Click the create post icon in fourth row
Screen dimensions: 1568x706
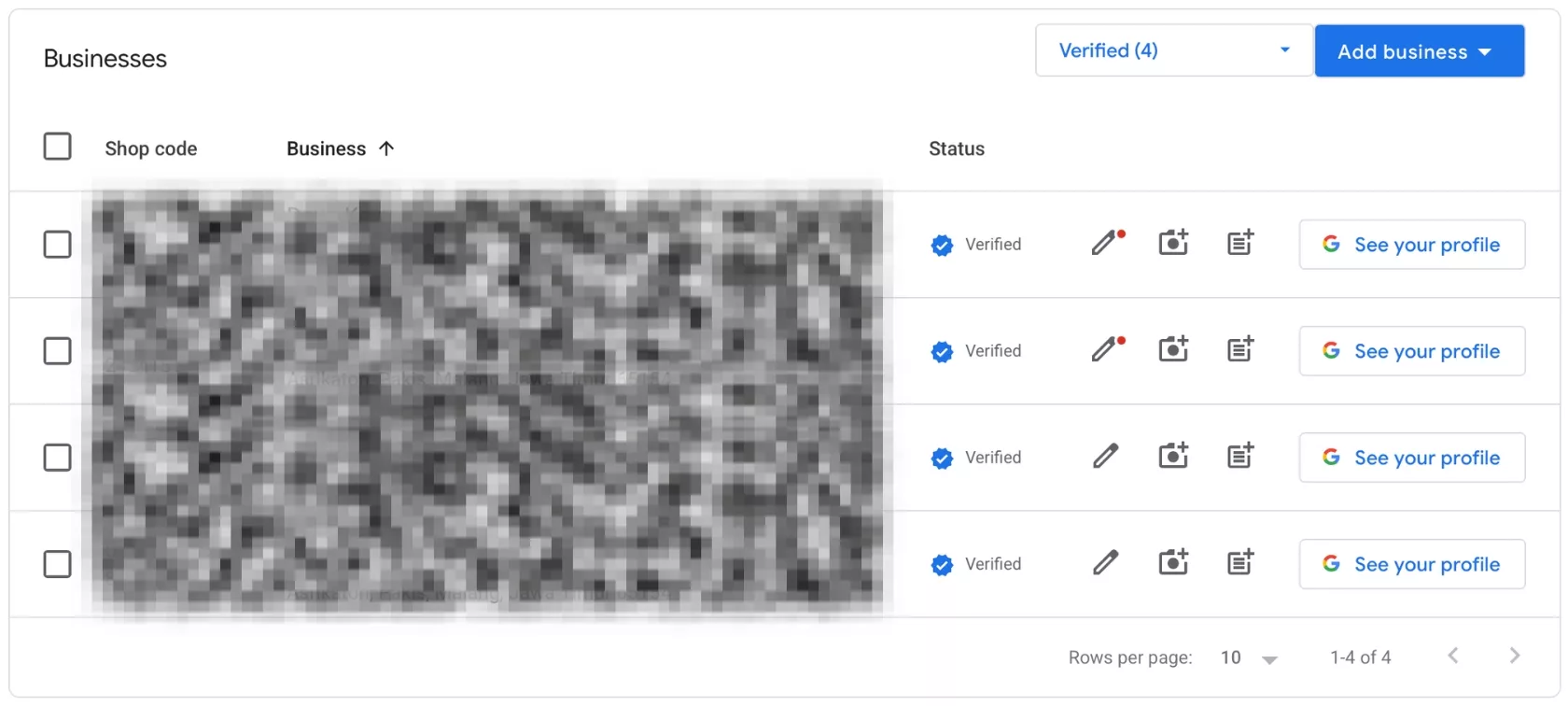click(x=1240, y=562)
